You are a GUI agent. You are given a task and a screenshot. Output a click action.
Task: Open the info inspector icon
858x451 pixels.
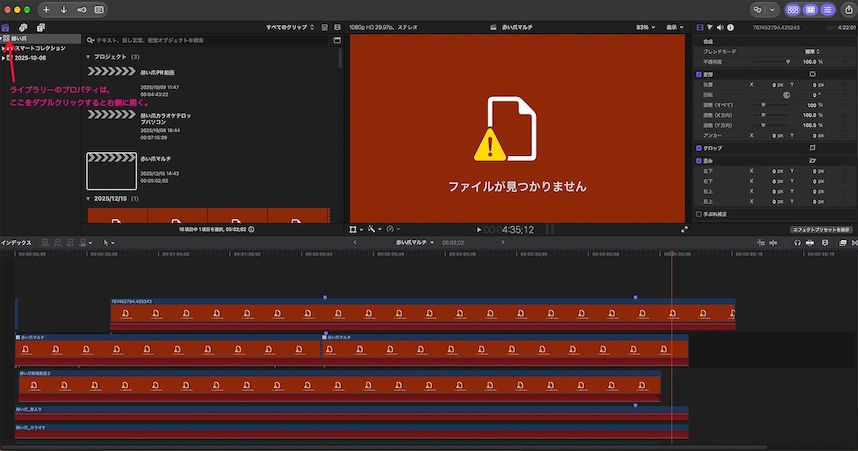point(731,27)
